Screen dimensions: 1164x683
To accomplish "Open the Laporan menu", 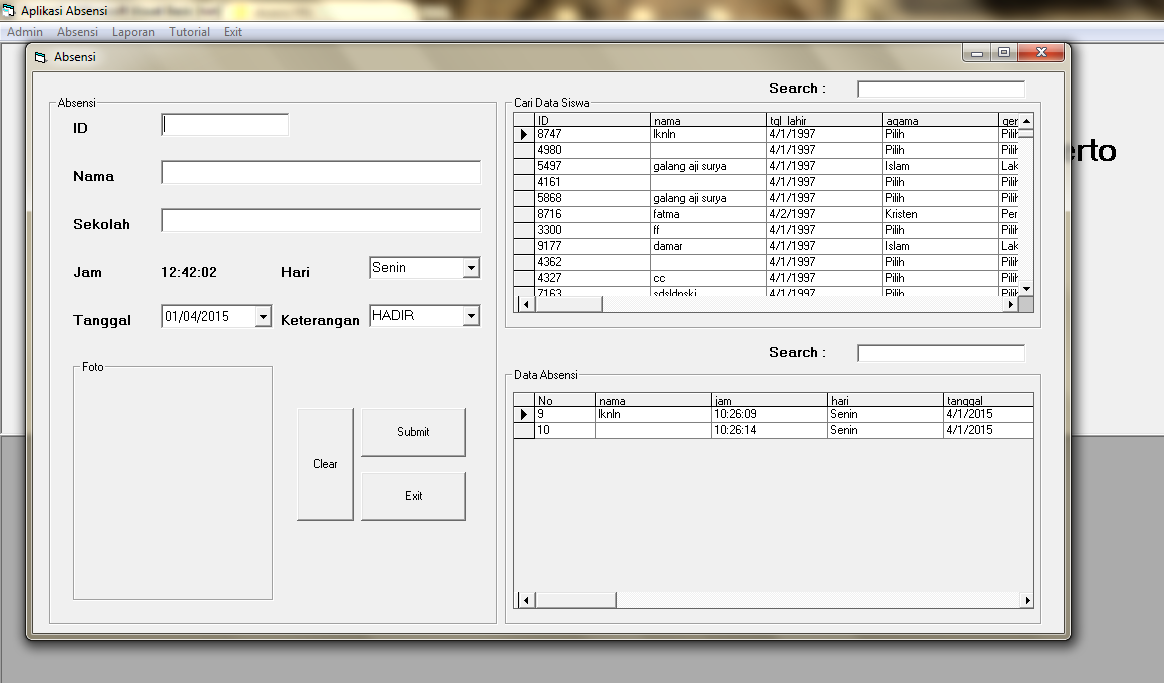I will click(133, 31).
